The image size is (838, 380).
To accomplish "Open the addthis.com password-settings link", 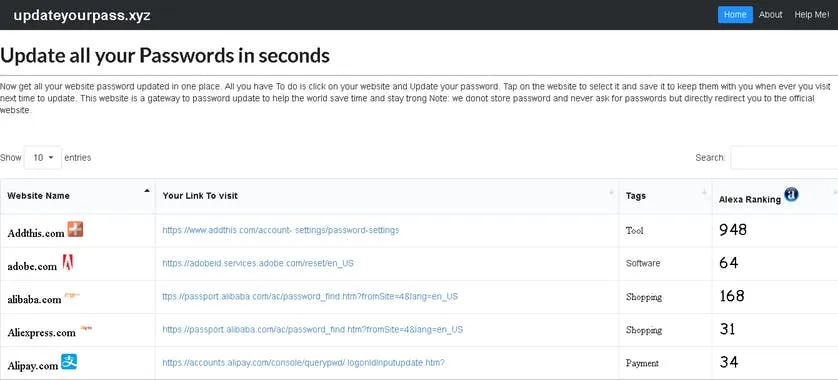I will [281, 230].
